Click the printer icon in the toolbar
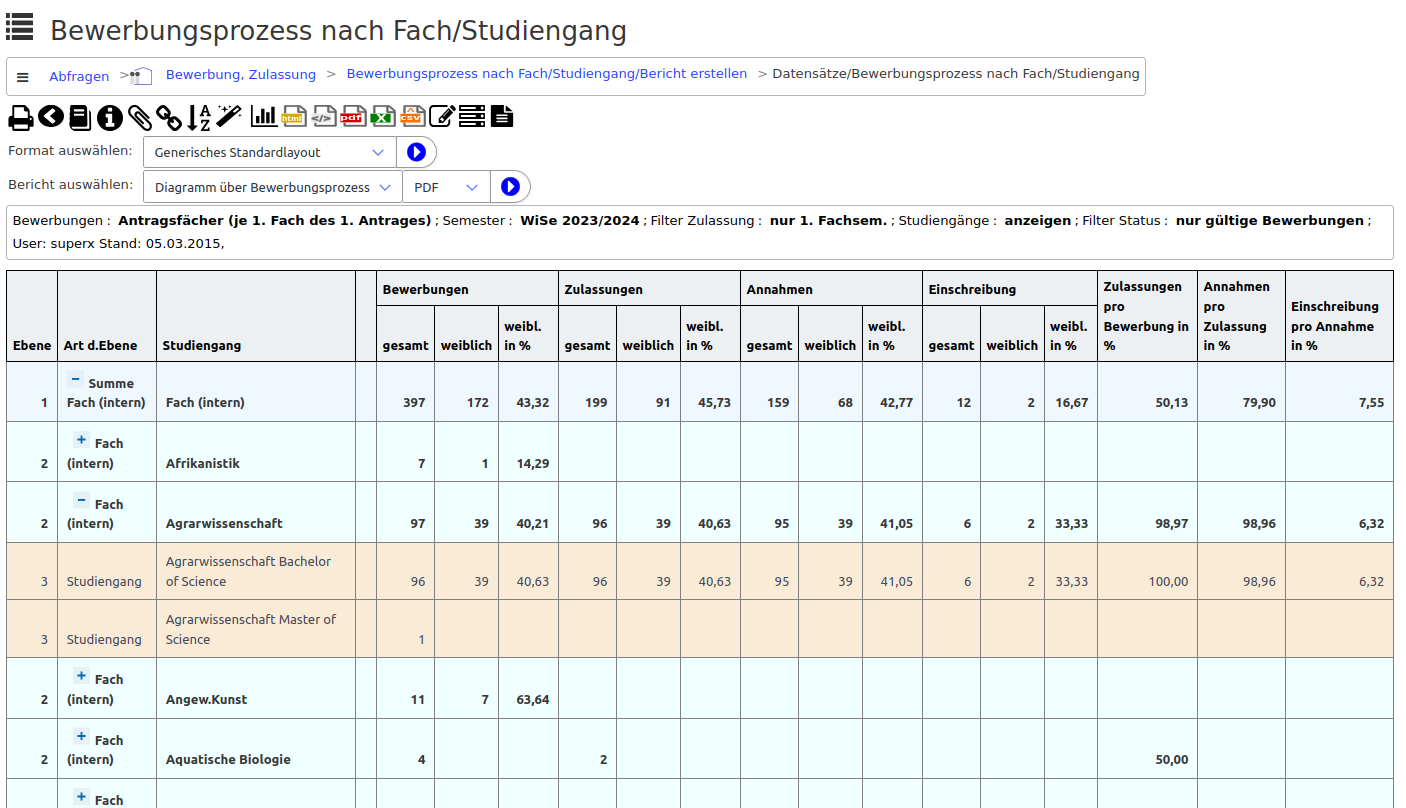1406x808 pixels. click(x=21, y=117)
